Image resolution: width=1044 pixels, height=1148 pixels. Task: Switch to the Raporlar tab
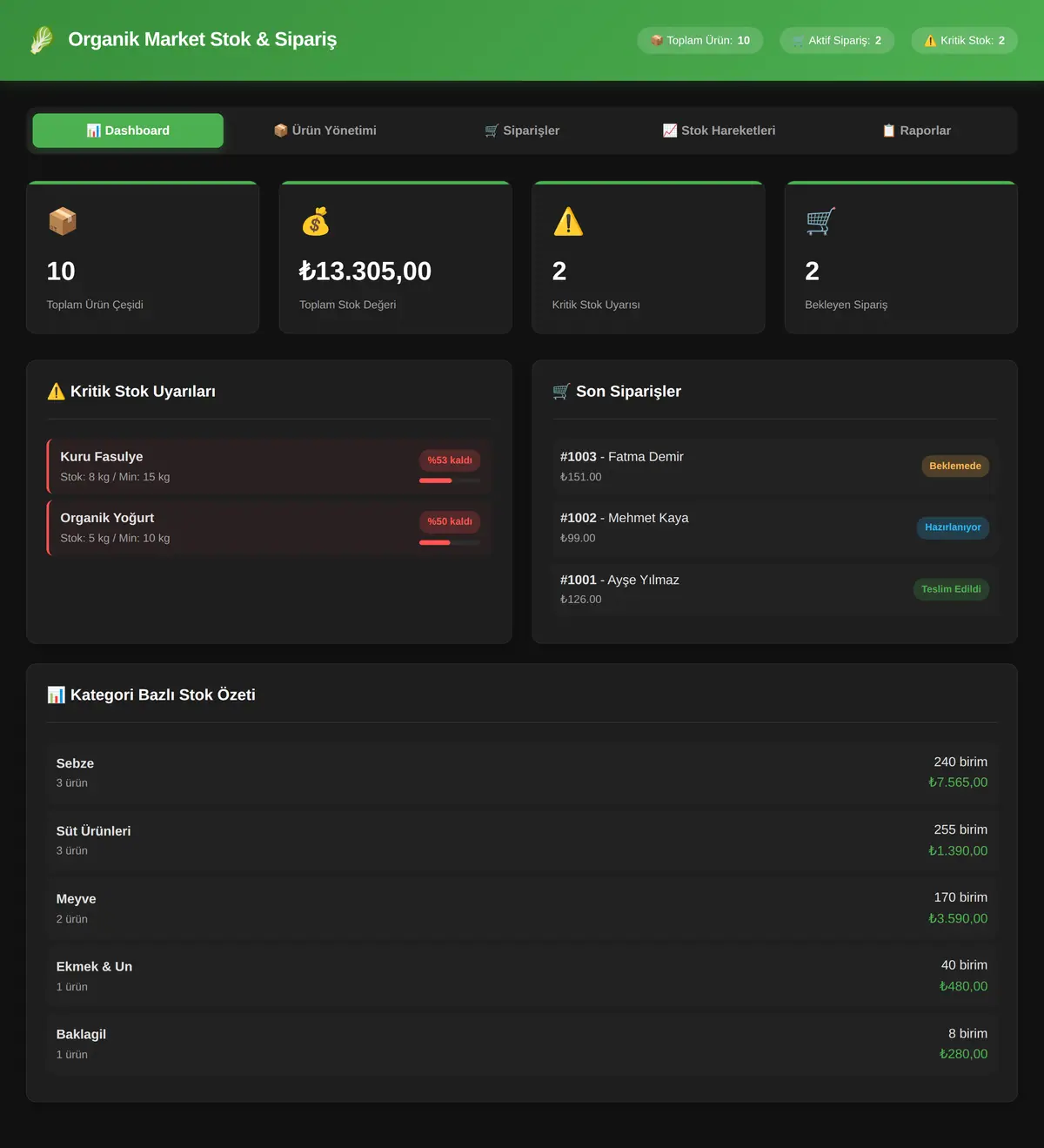[x=916, y=131]
